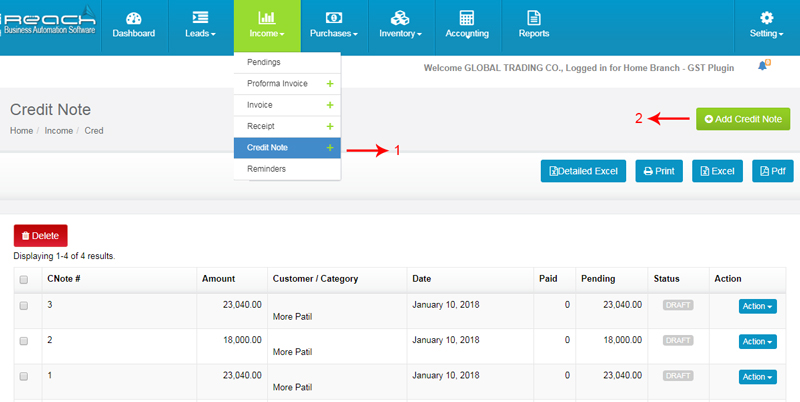Click the Detailed Excel export button
800x402 pixels.
tap(583, 171)
